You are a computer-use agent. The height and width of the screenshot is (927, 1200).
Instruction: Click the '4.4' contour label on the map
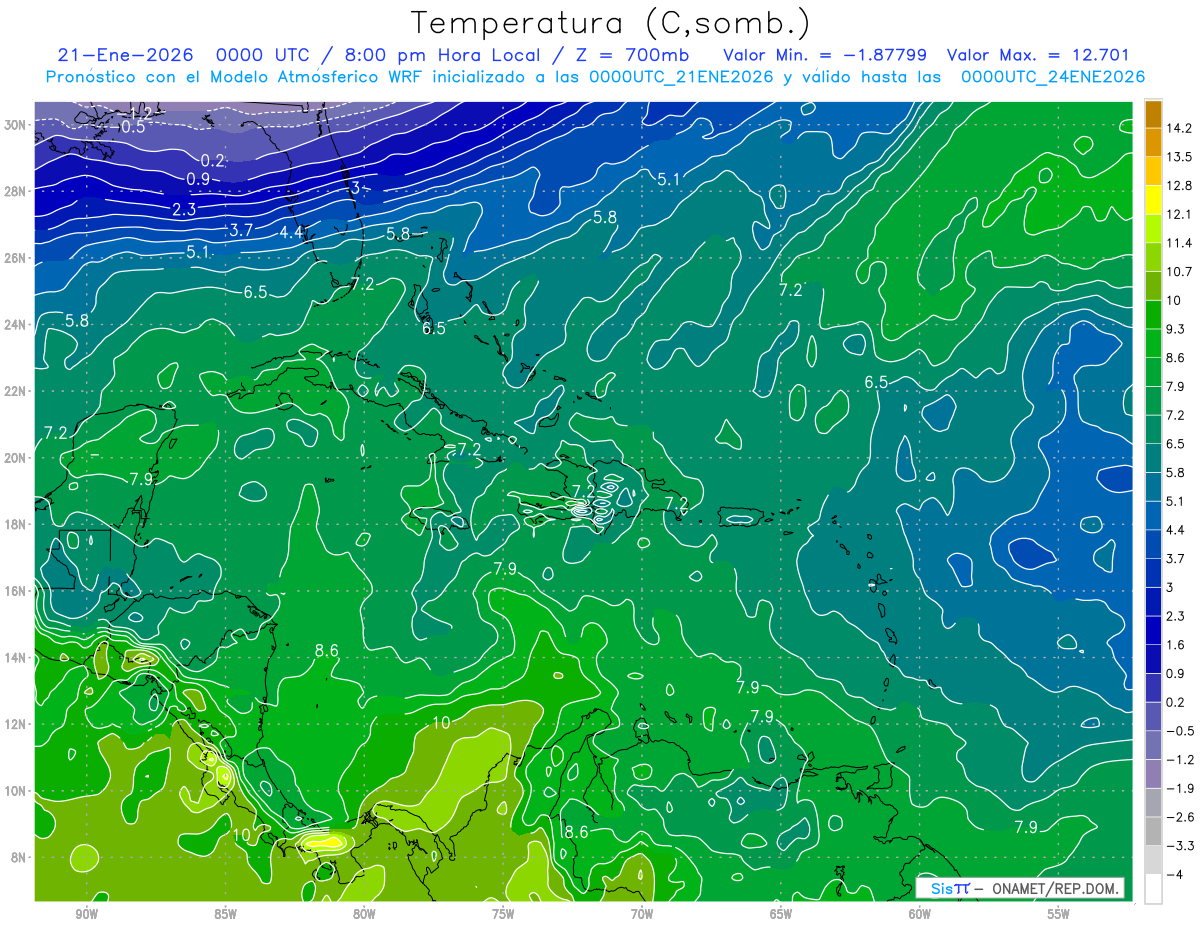coord(291,233)
